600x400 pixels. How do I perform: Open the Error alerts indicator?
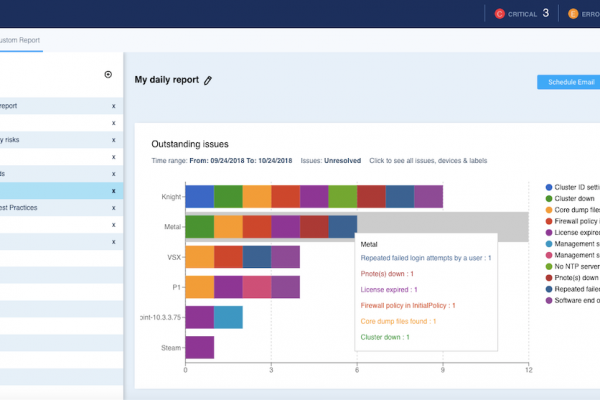584,14
